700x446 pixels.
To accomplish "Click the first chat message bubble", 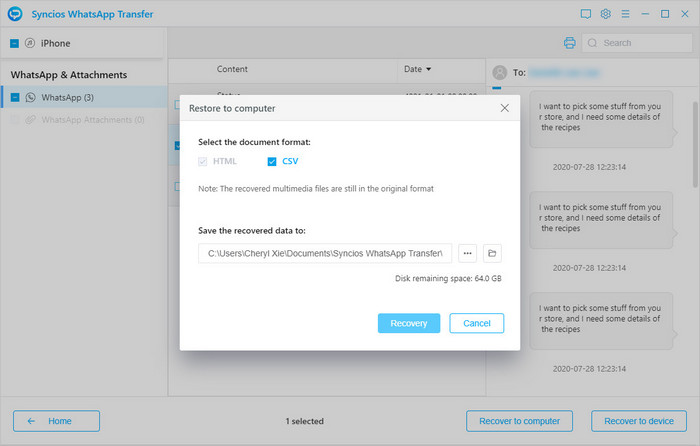I will tap(601, 119).
